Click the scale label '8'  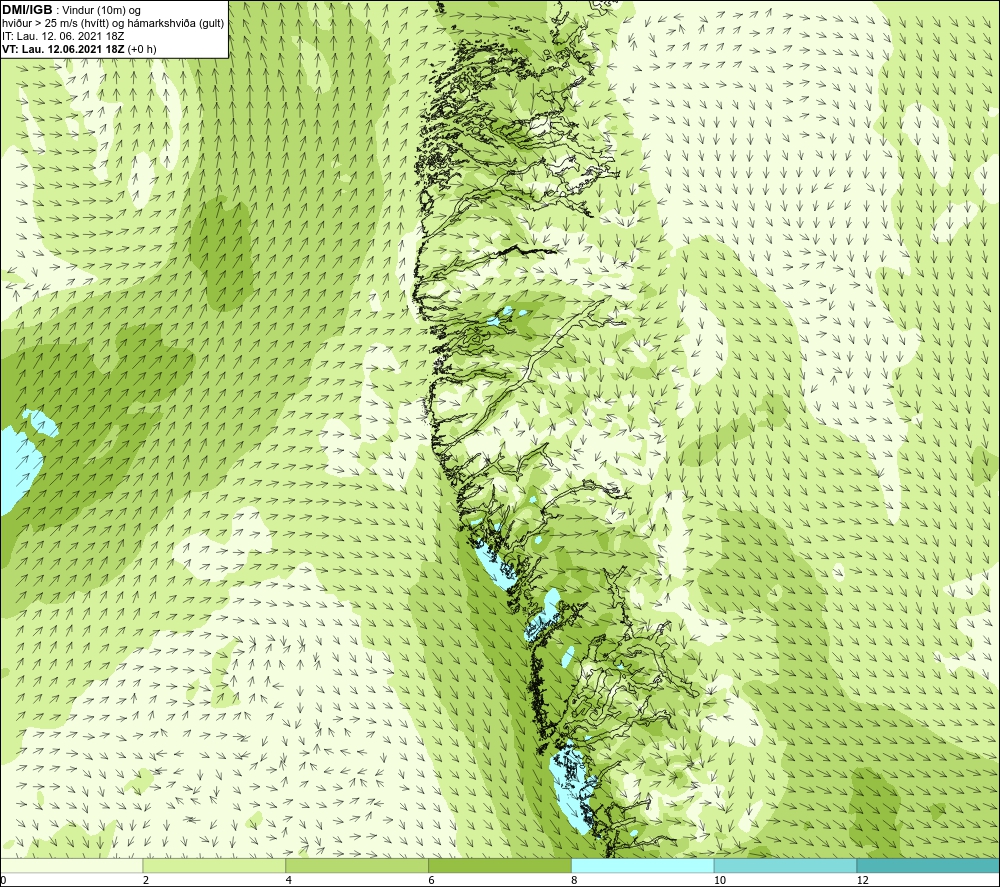[575, 881]
